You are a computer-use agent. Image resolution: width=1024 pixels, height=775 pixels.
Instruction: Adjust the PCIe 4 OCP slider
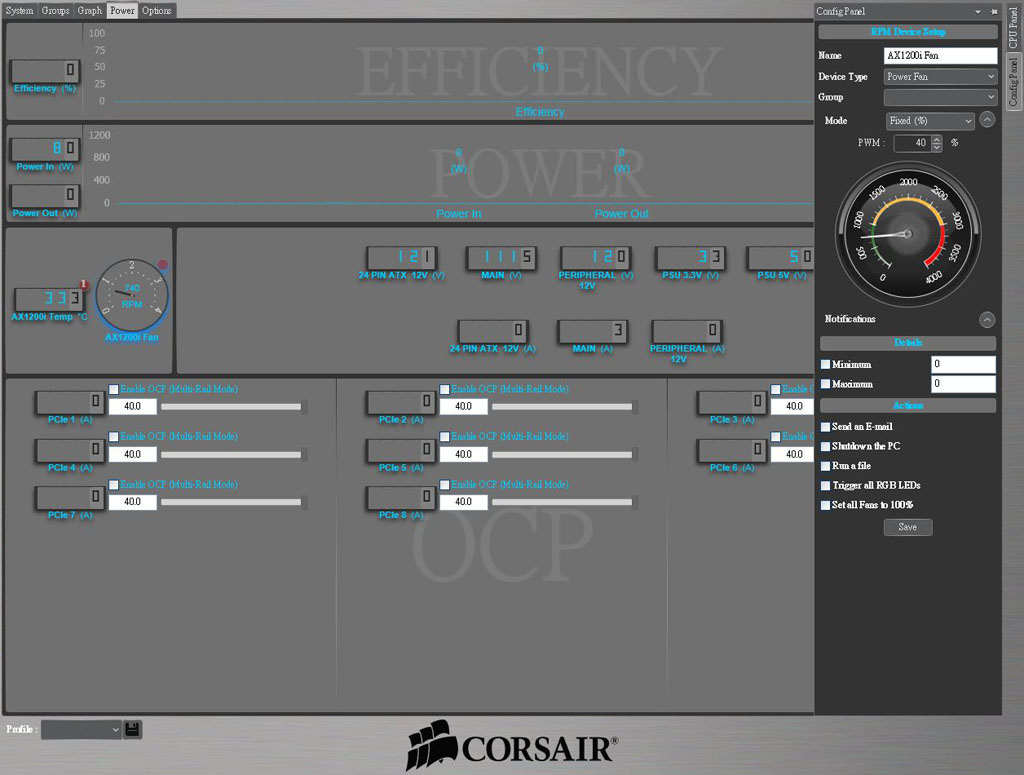point(234,454)
